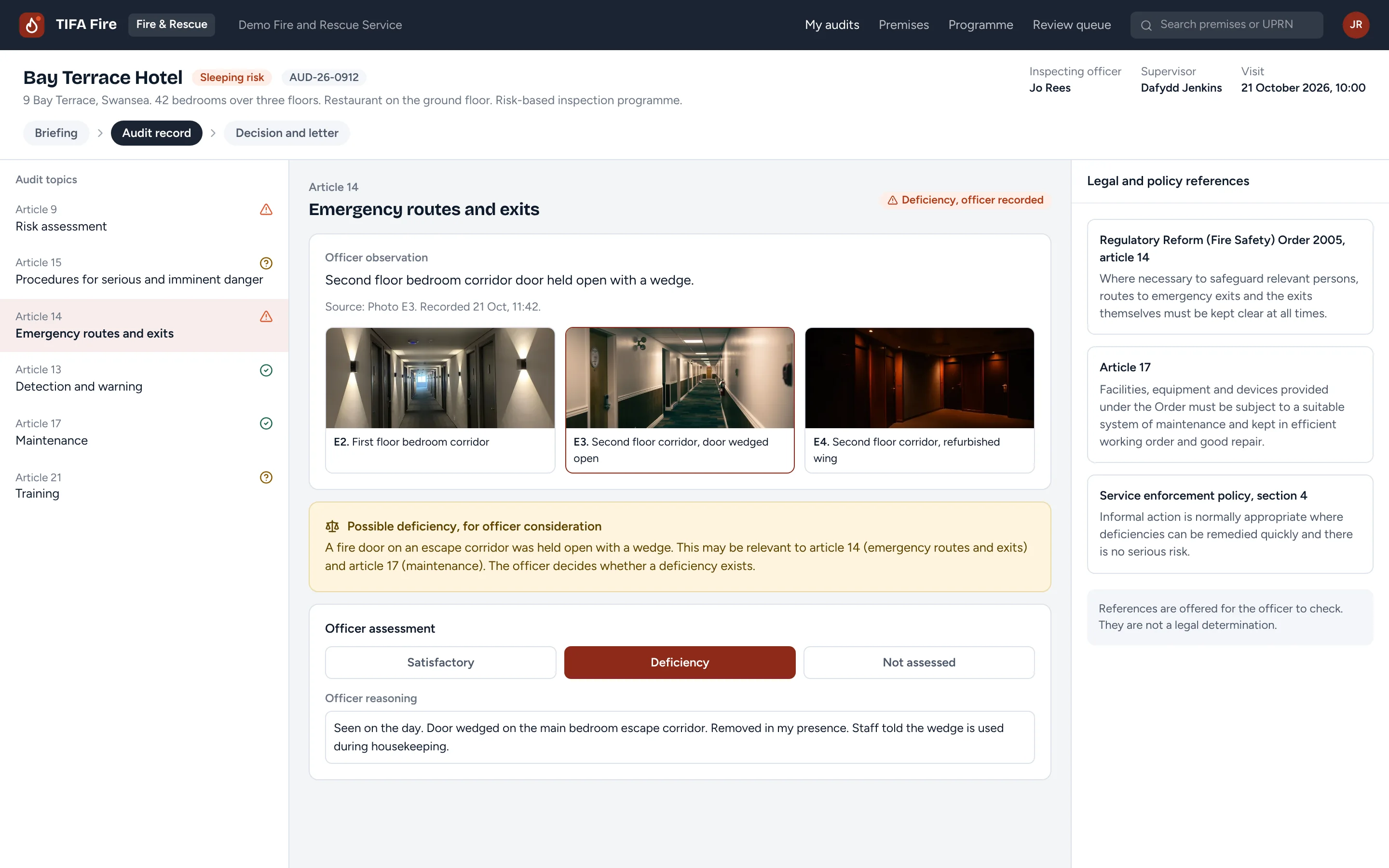
Task: Open photo E4 refurbished wing
Action: point(919,400)
